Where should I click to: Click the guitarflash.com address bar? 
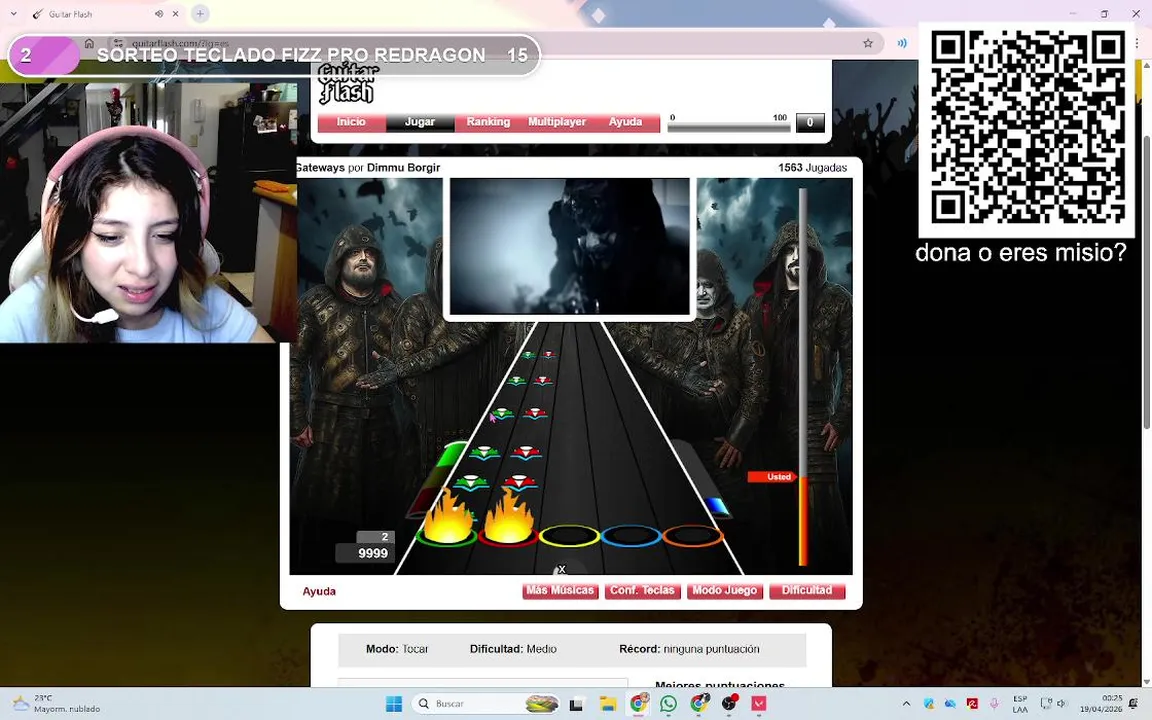coord(485,43)
